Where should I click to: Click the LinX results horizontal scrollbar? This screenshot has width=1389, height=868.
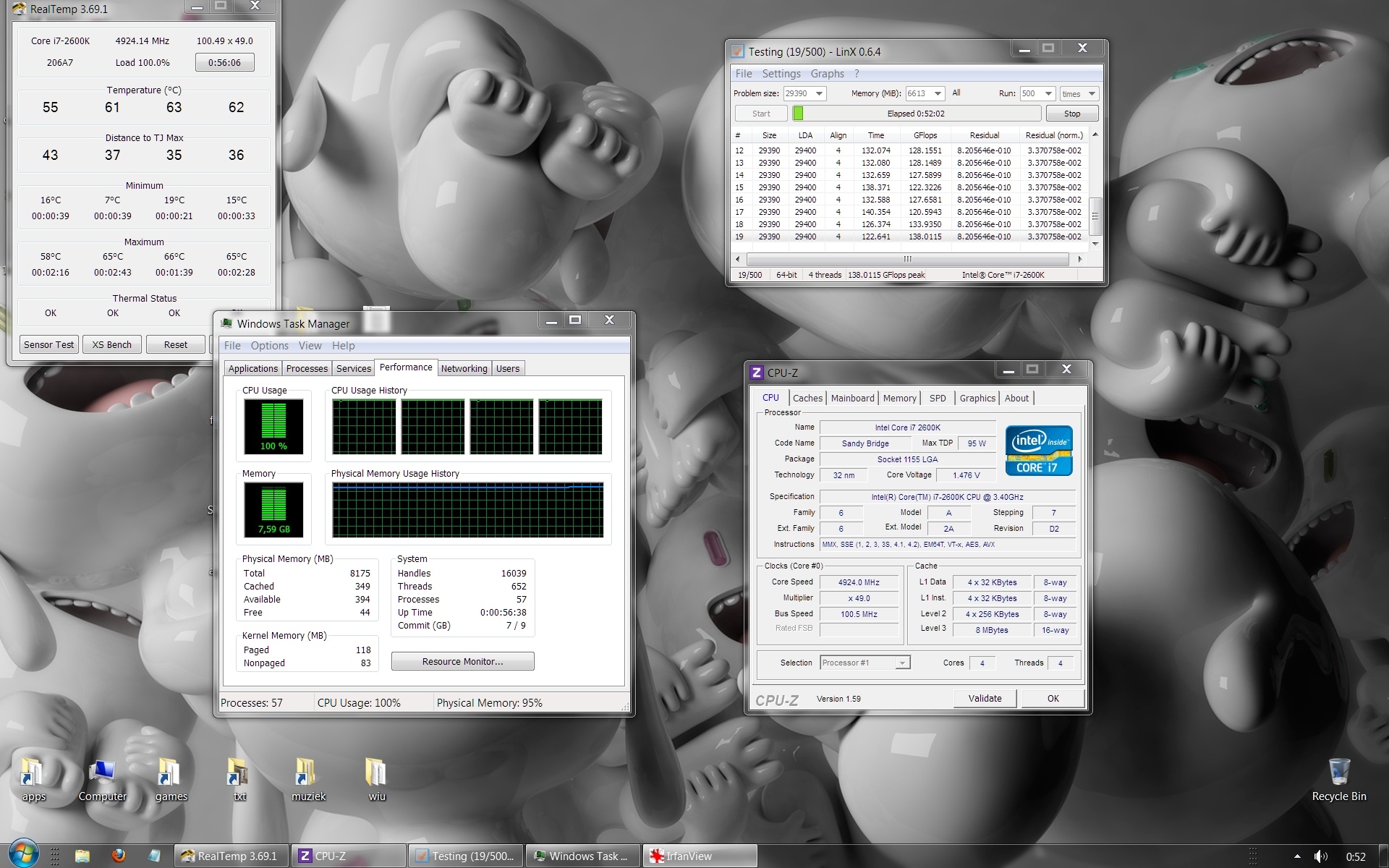point(907,259)
